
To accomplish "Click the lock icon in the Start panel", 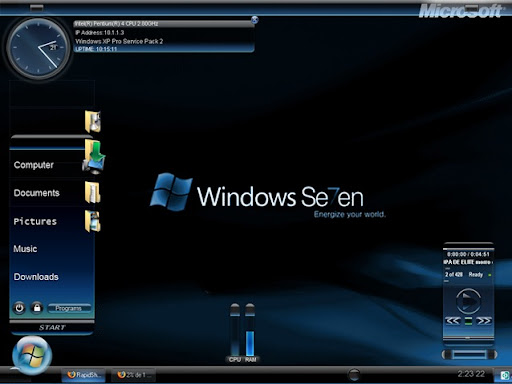I will 37,307.
